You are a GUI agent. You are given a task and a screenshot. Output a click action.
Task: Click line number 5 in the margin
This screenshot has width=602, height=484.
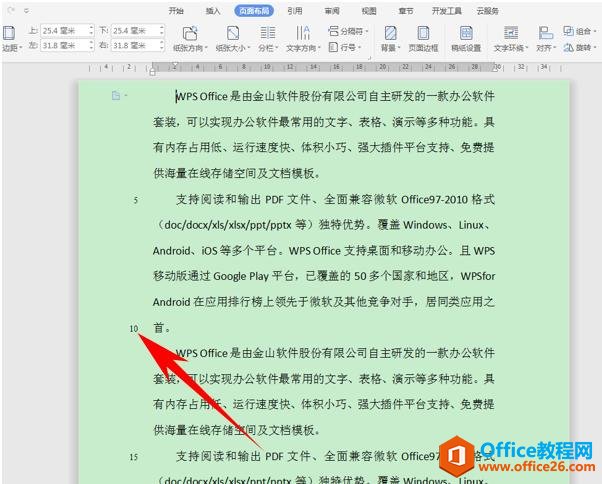click(136, 200)
